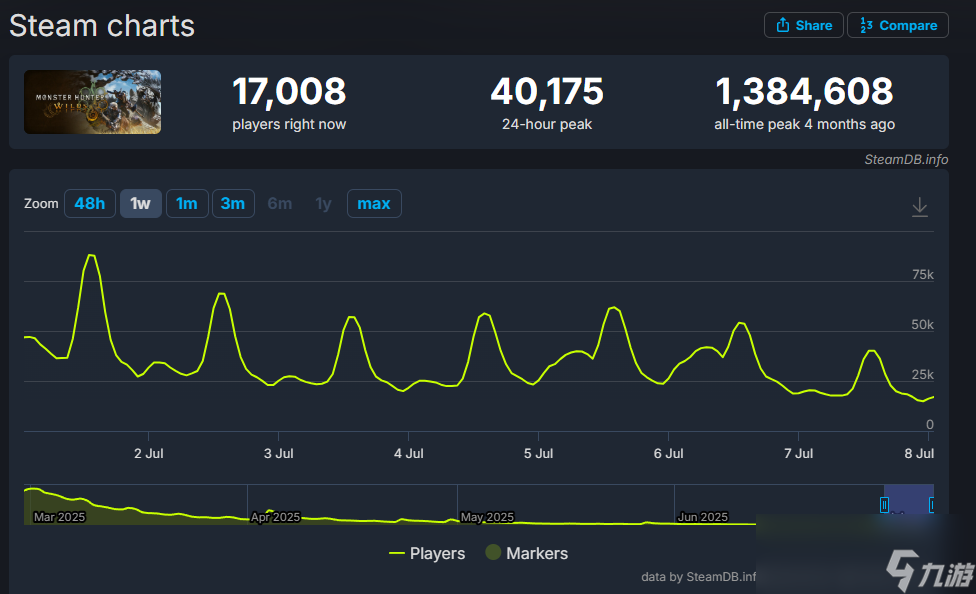Choose the 6m zoom option

pos(279,204)
